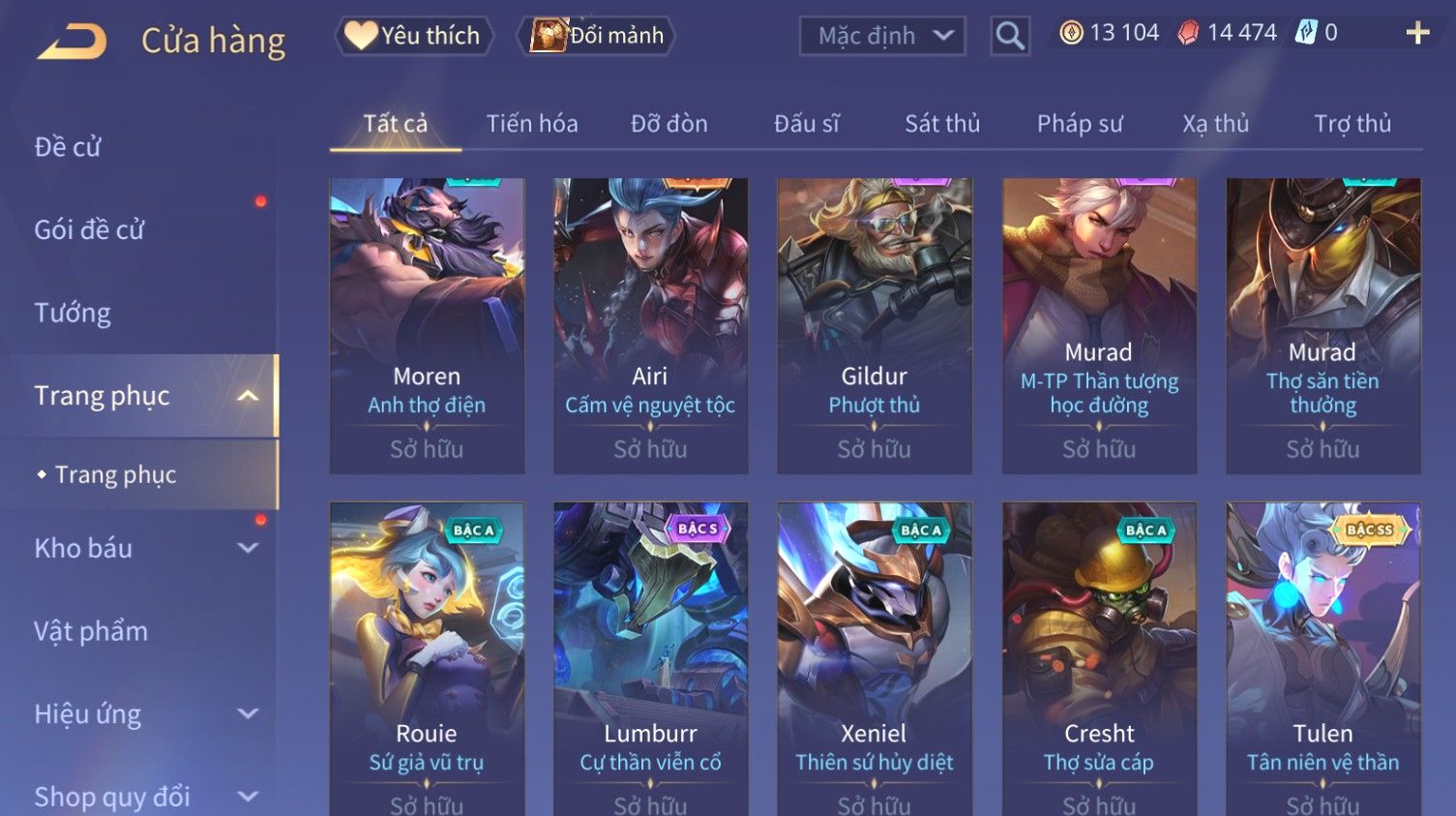Tap the gold coin currency icon
This screenshot has width=1456, height=816.
coord(1071,33)
